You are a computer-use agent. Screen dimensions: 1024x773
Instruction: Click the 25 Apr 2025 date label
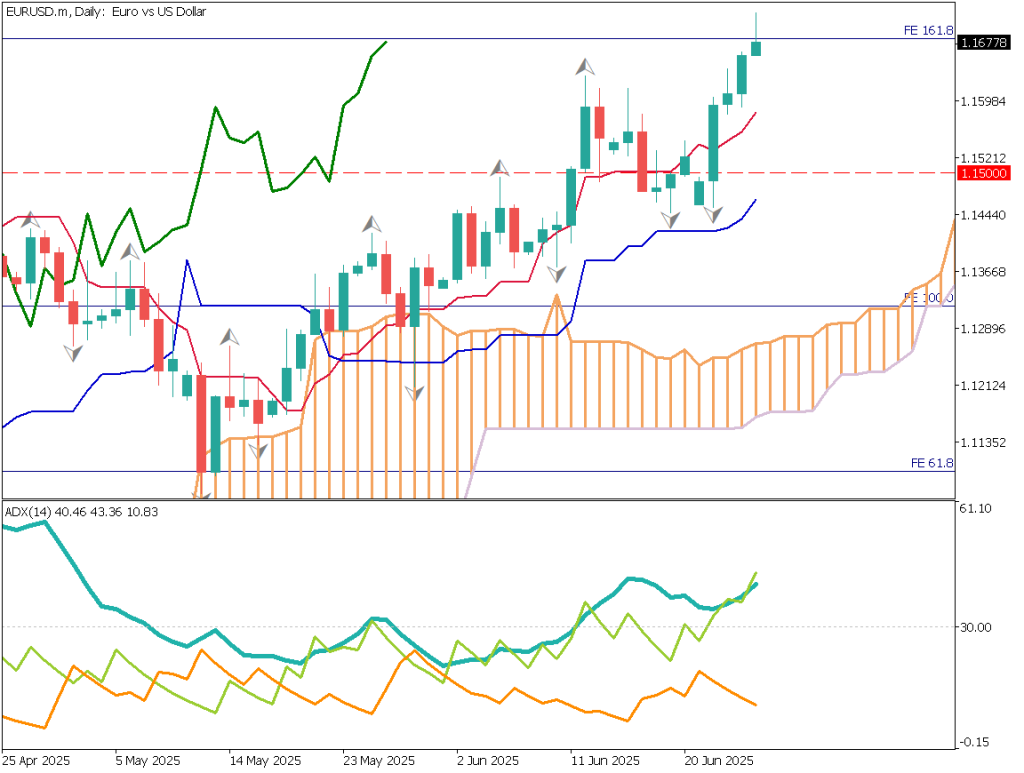coord(36,761)
